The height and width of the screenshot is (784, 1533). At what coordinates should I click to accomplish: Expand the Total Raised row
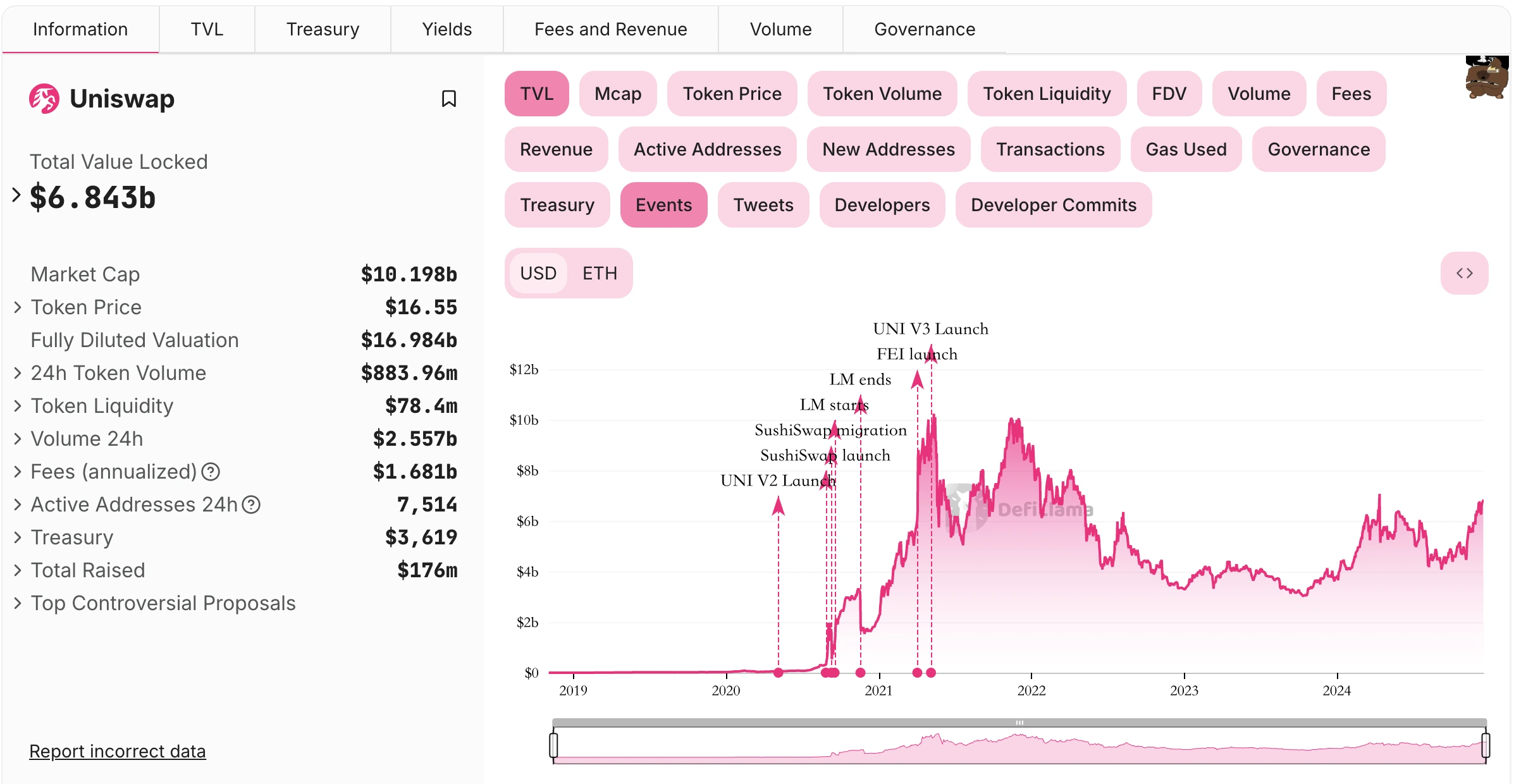pyautogui.click(x=18, y=570)
